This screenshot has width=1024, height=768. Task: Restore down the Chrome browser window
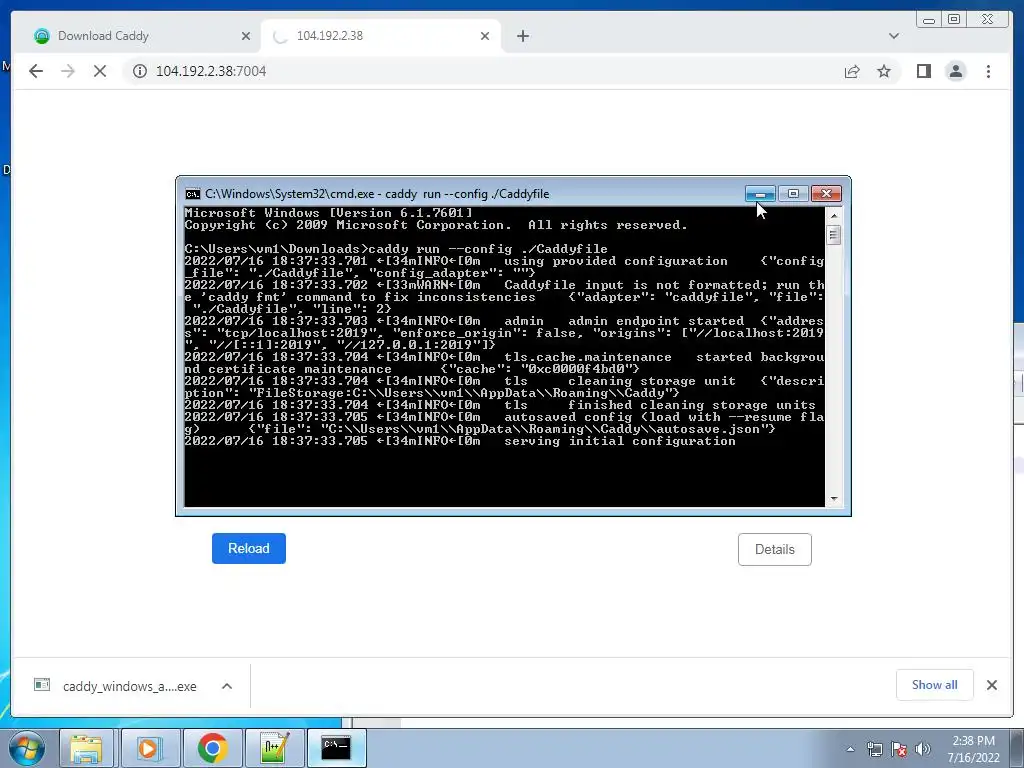(954, 20)
